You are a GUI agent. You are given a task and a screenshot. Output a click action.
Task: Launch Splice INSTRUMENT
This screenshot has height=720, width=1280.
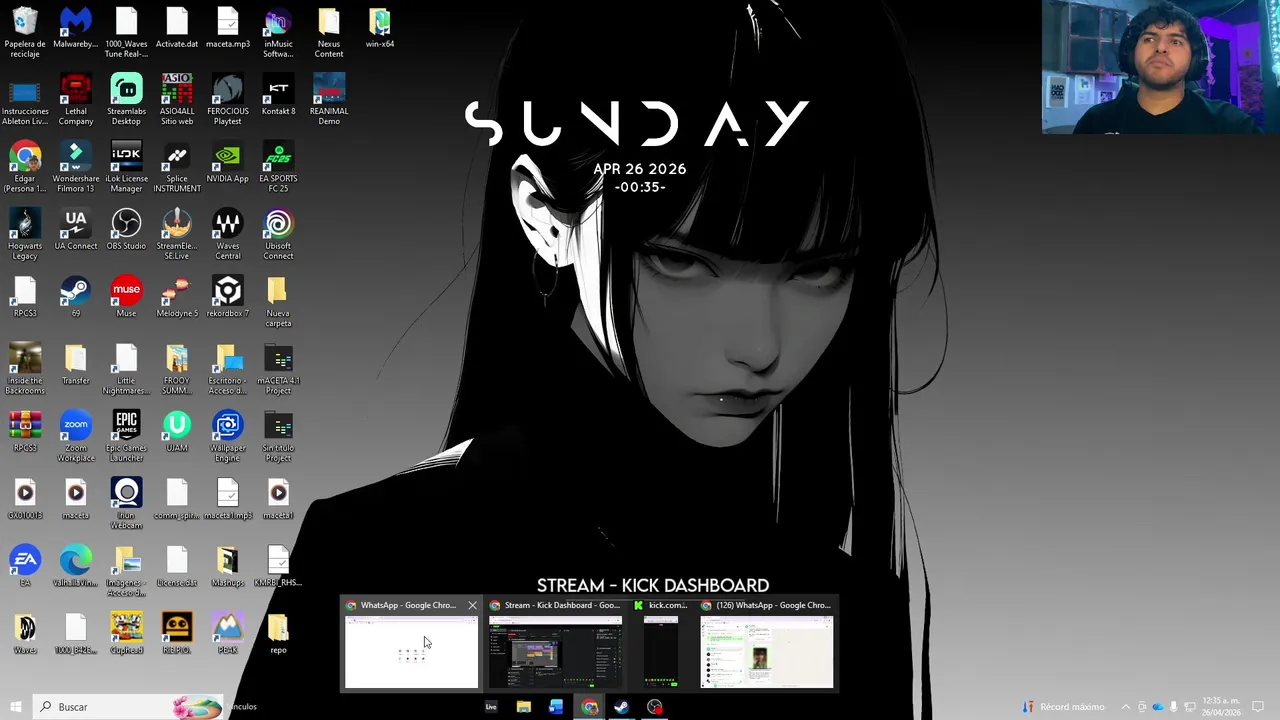click(177, 166)
